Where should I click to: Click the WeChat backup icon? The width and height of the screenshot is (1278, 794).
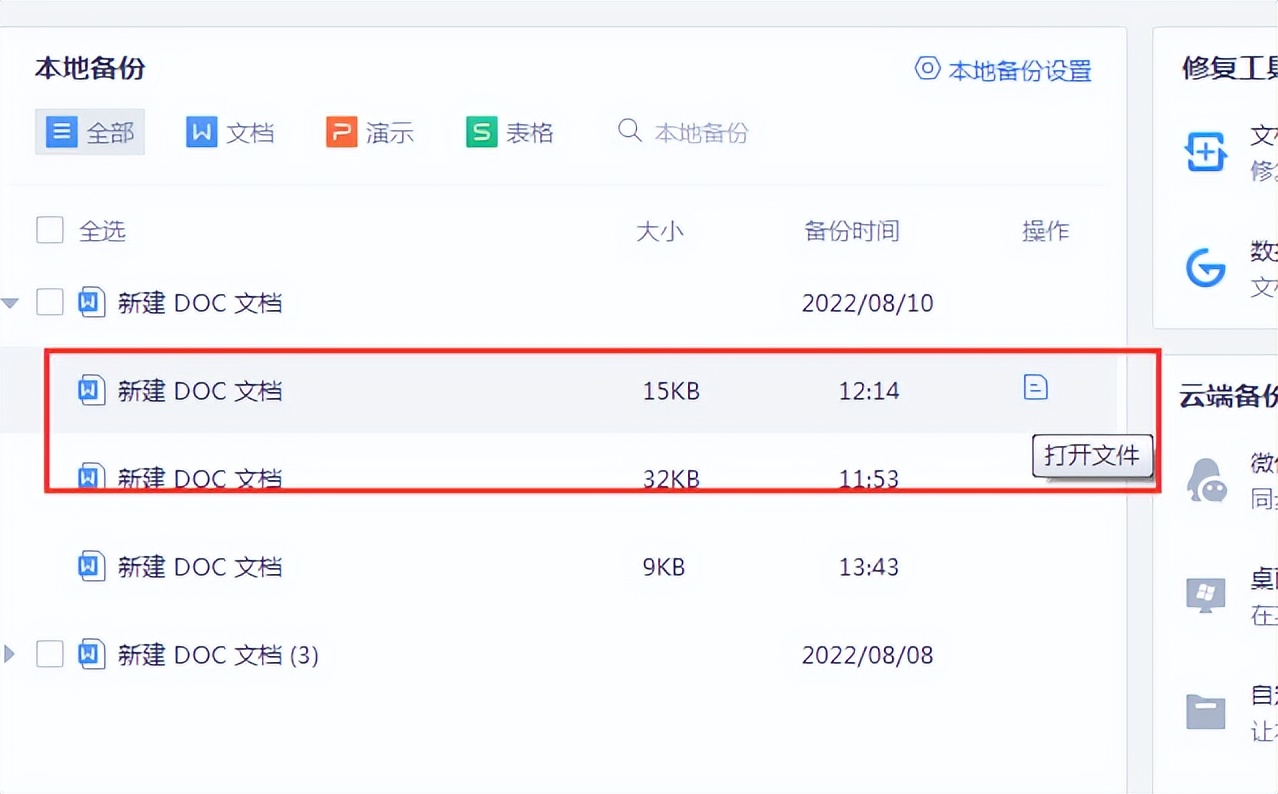pyautogui.click(x=1206, y=479)
